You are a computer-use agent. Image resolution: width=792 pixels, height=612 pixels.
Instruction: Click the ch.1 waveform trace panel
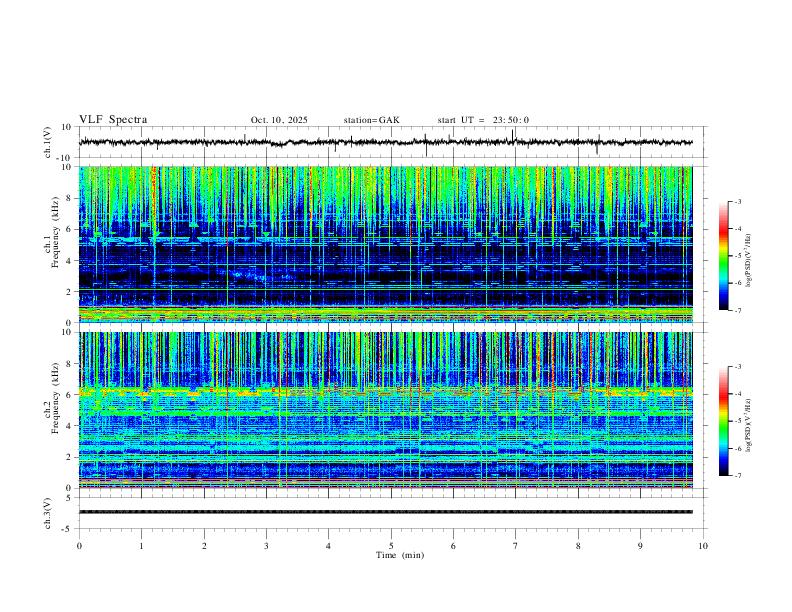(392, 142)
